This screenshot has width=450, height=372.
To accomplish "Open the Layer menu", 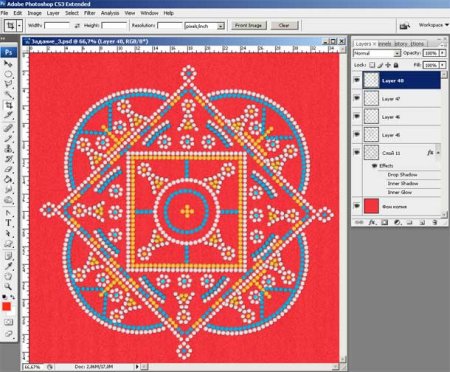I will (53, 13).
